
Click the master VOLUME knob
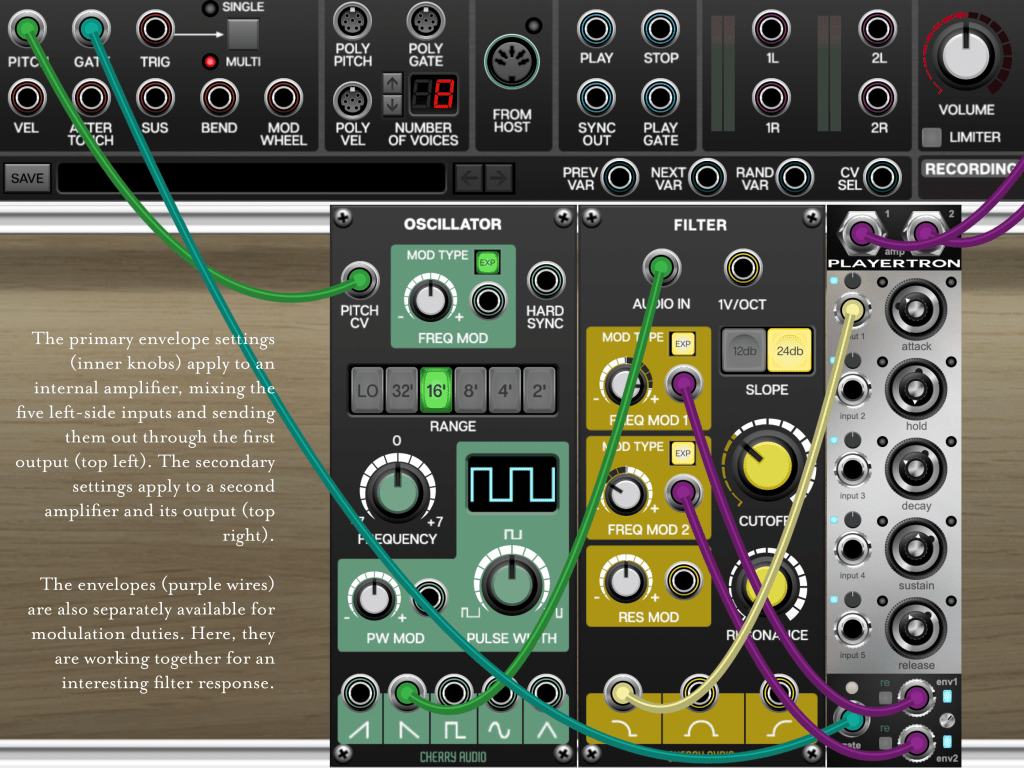click(x=966, y=55)
